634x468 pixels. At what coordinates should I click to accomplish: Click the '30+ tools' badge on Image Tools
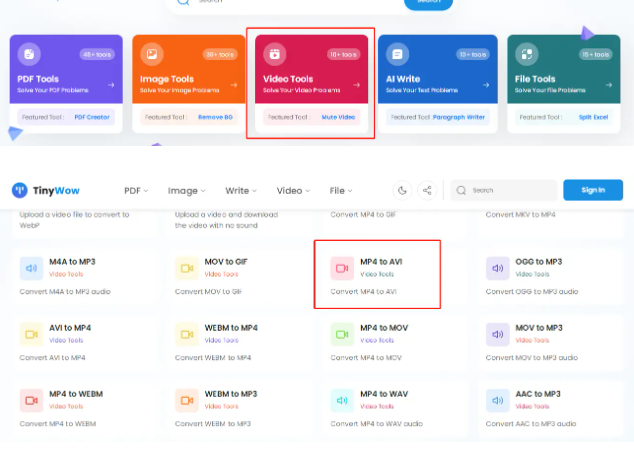click(220, 54)
